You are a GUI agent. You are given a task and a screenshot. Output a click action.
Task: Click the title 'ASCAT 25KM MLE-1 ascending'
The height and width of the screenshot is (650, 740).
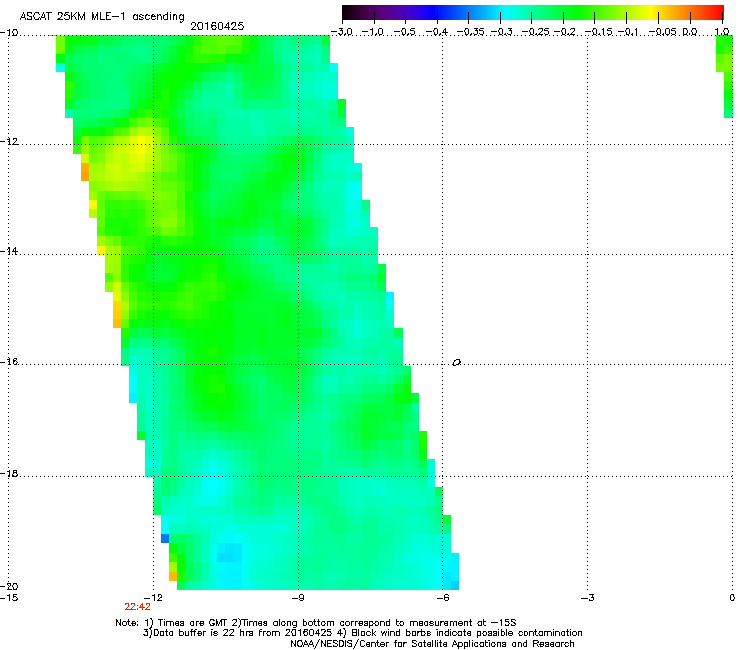102,17
